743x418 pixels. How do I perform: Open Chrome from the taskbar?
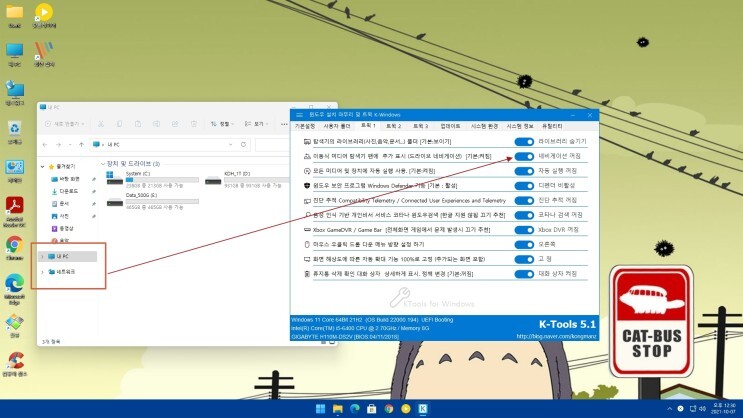coord(389,409)
